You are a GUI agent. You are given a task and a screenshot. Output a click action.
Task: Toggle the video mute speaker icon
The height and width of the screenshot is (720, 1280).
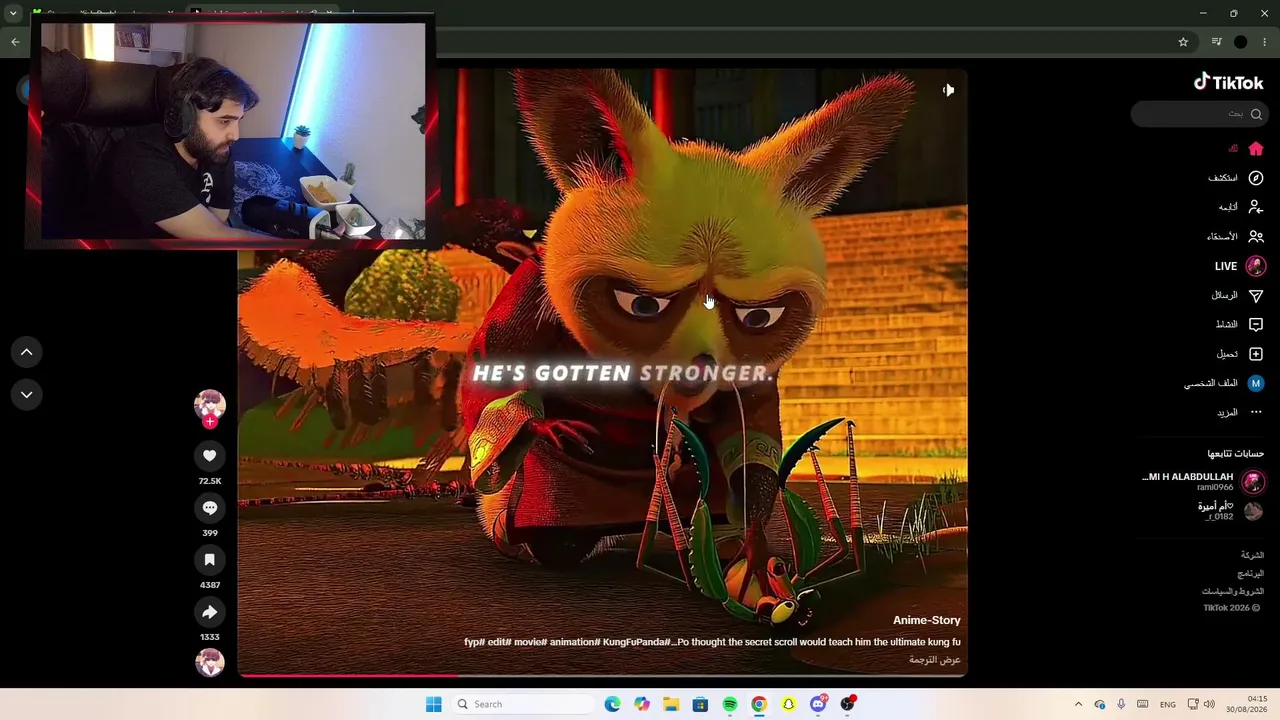point(948,90)
